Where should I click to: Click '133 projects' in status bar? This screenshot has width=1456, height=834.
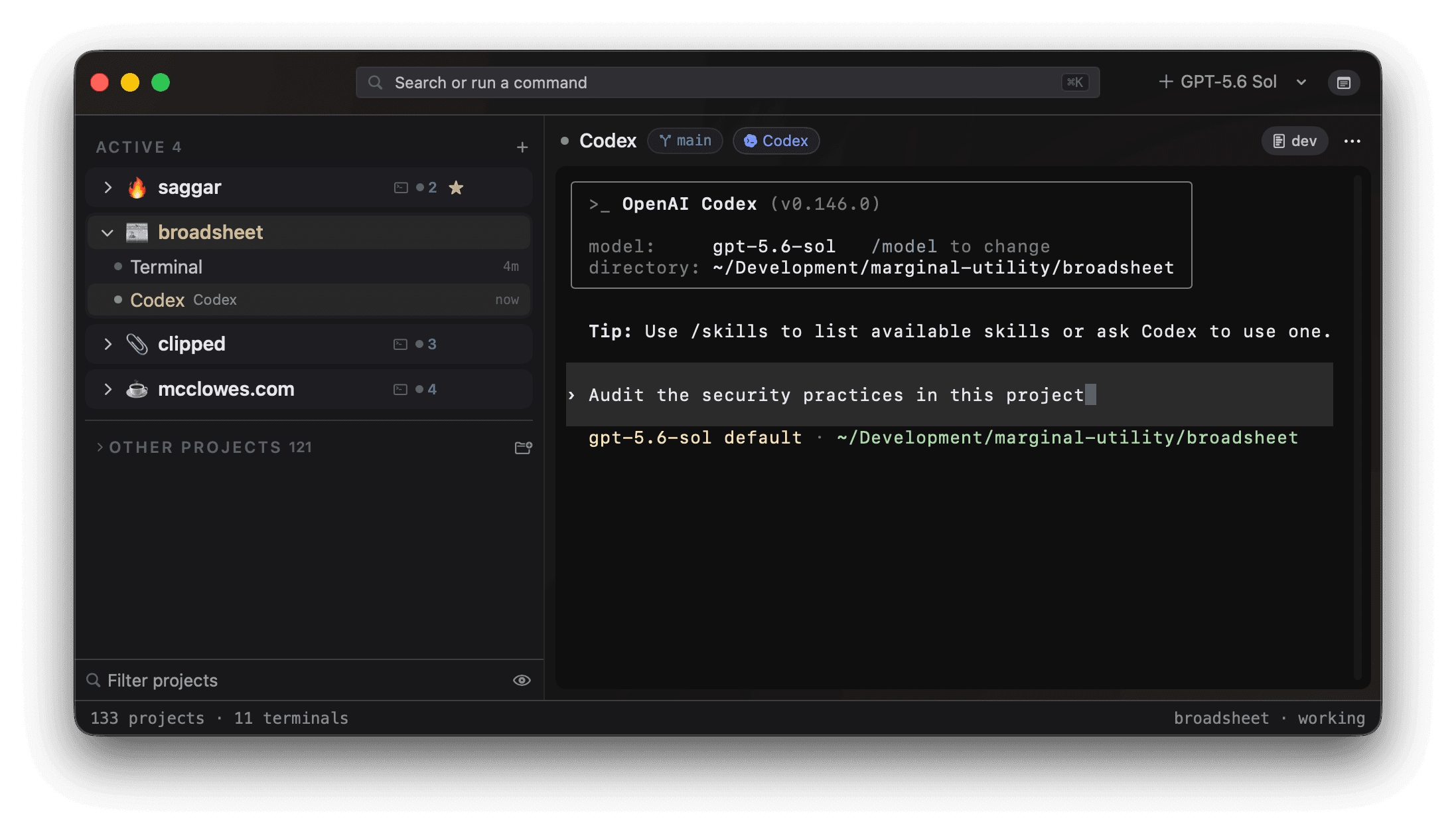147,718
